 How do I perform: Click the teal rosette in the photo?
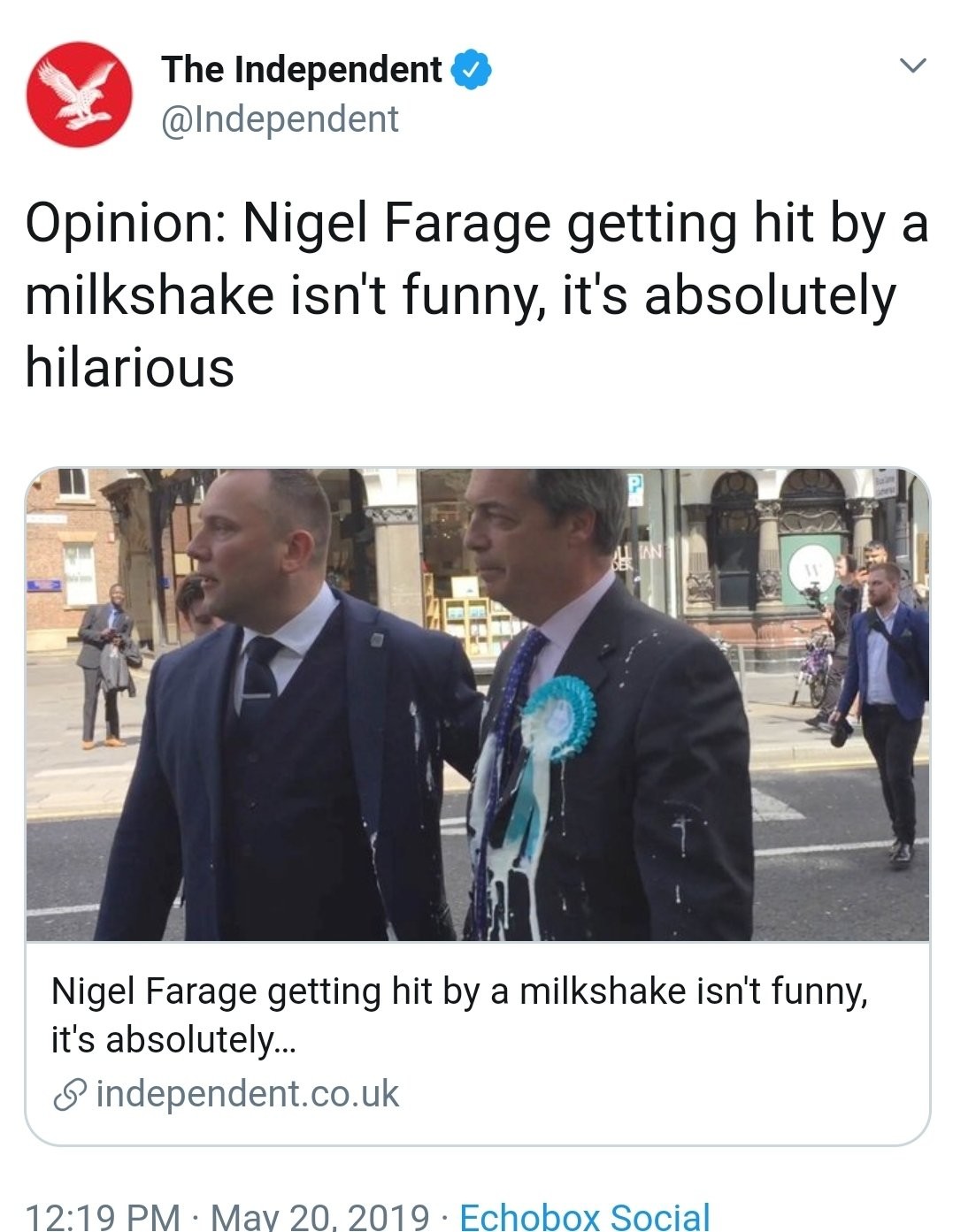coord(556,716)
